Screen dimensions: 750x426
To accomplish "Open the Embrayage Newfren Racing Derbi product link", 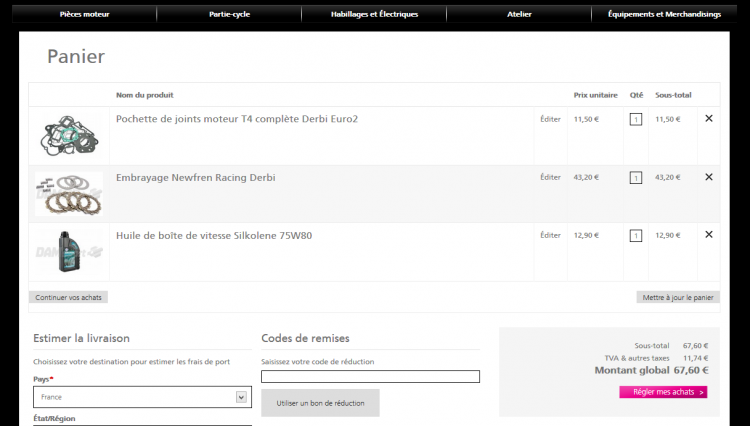I will tap(196, 177).
